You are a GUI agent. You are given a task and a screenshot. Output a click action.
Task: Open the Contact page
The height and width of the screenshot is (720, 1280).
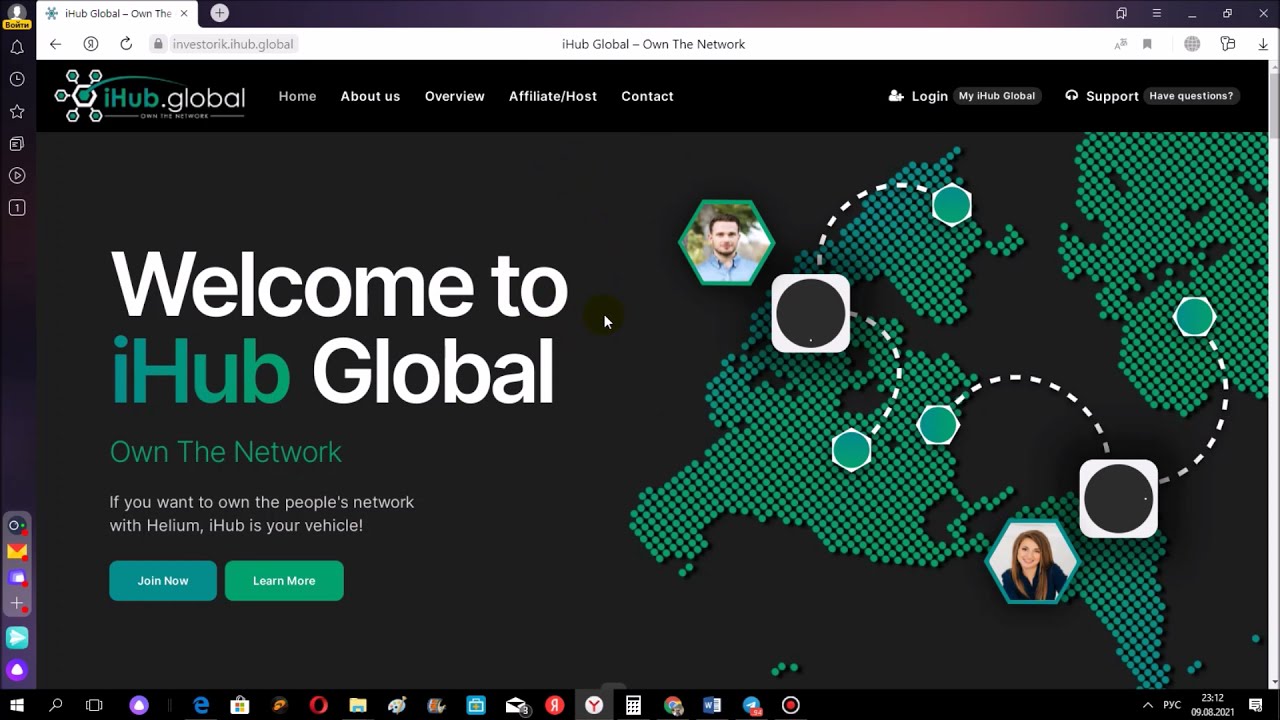tap(647, 96)
